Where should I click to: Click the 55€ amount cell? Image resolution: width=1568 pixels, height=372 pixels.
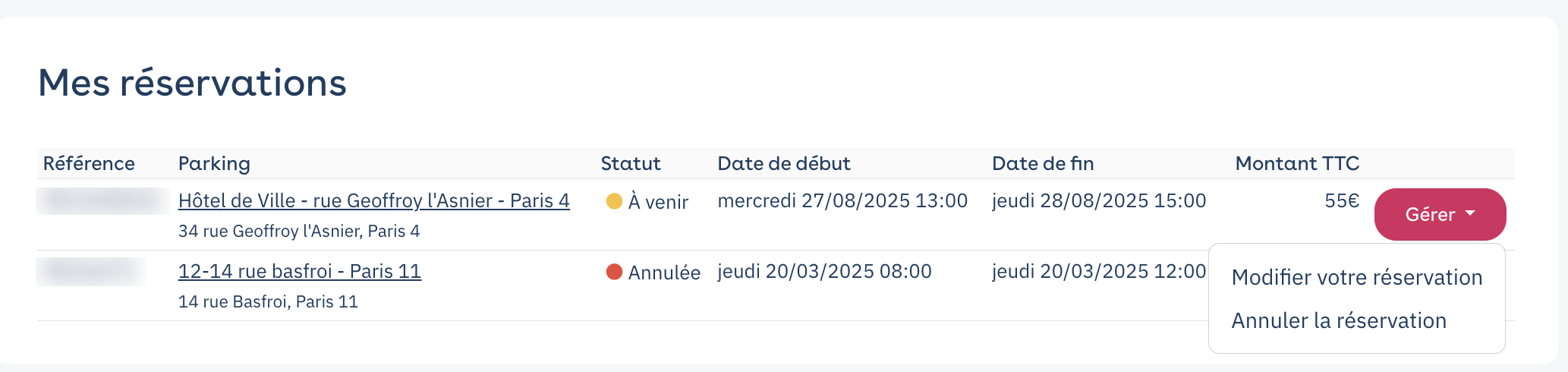(1342, 201)
